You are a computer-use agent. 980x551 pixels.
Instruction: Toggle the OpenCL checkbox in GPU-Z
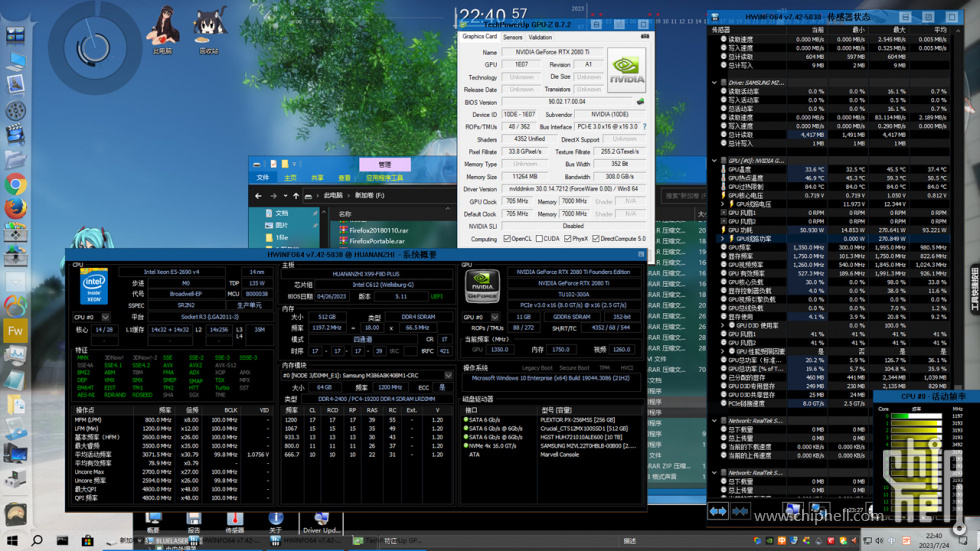507,239
